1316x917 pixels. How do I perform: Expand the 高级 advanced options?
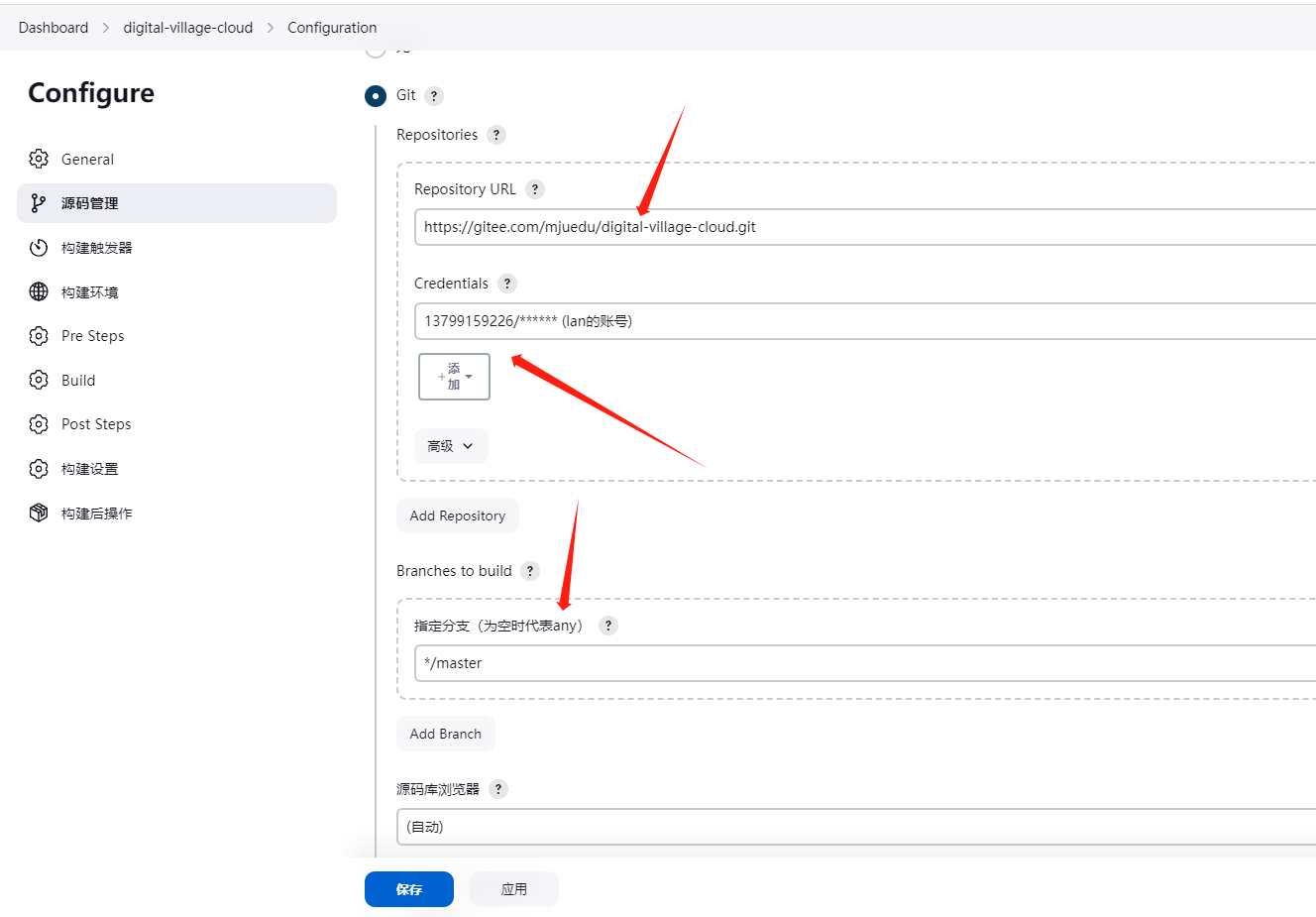(x=451, y=446)
